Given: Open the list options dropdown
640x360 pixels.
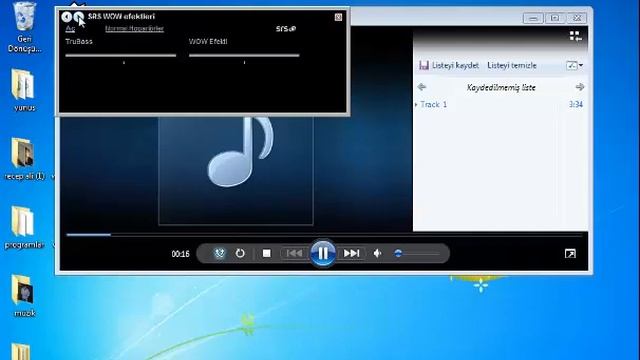Looking at the screenshot, I should [575, 65].
